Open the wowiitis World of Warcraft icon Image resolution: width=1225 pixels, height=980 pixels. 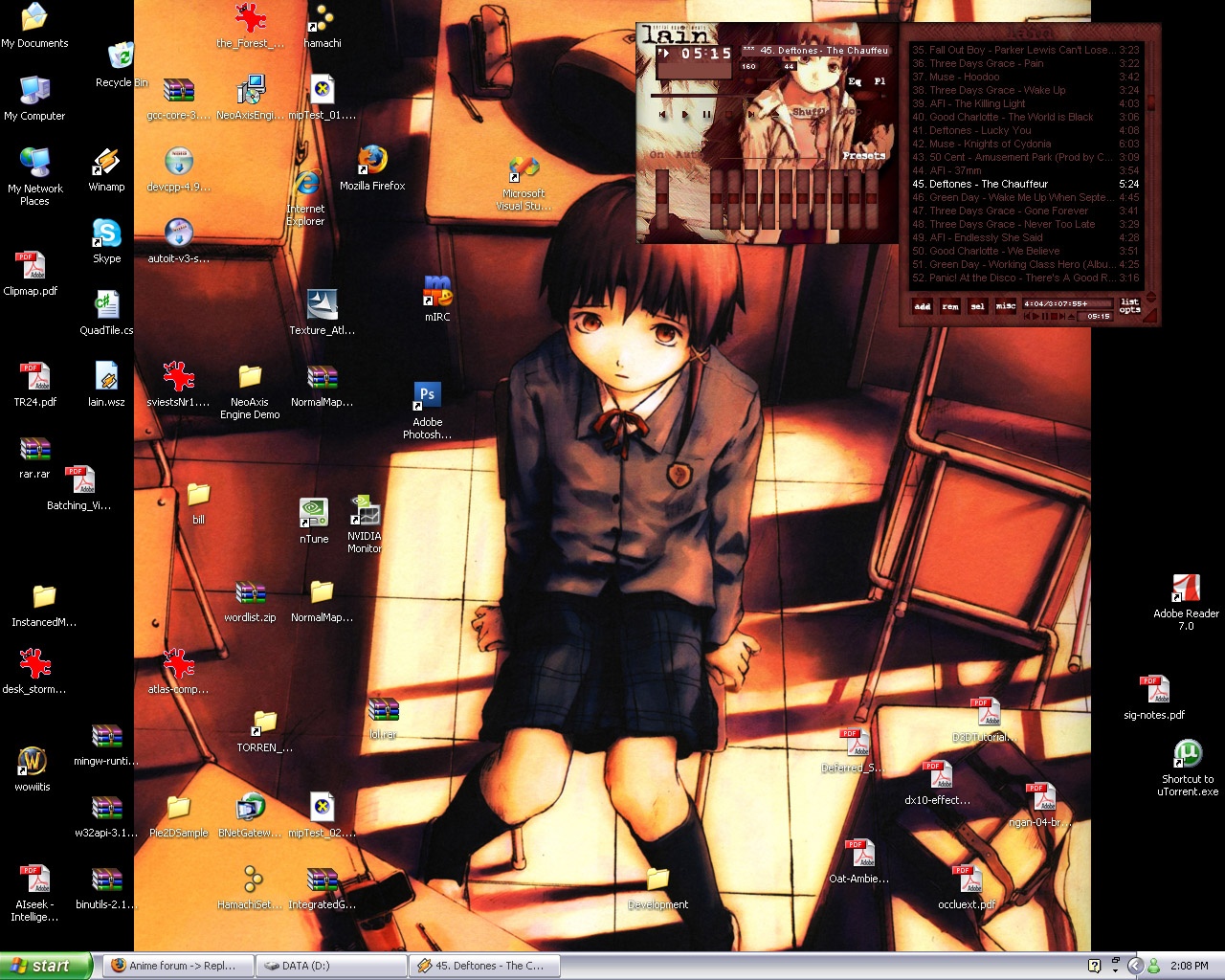click(x=33, y=769)
